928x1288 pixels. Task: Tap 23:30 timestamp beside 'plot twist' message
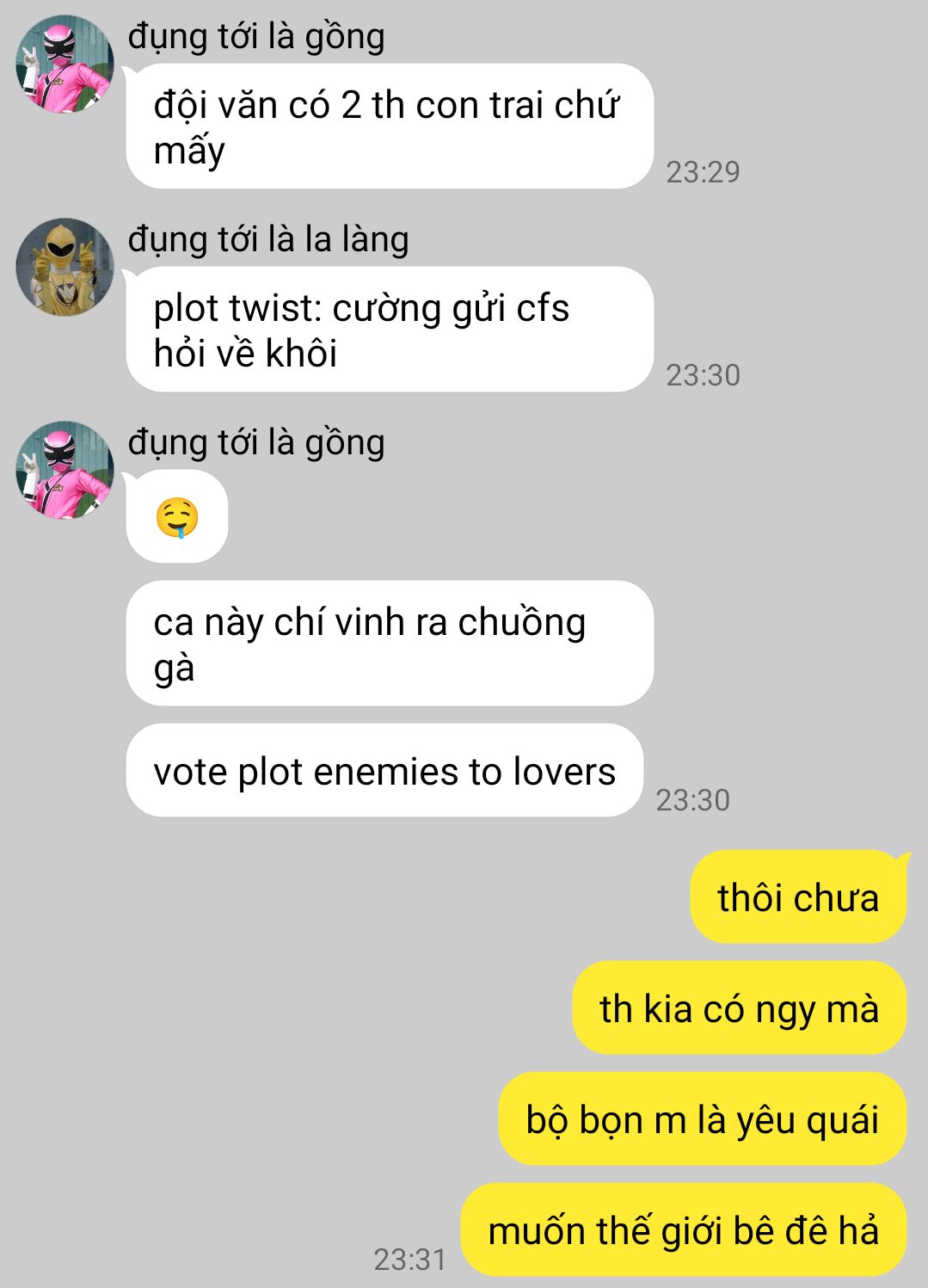(x=703, y=375)
